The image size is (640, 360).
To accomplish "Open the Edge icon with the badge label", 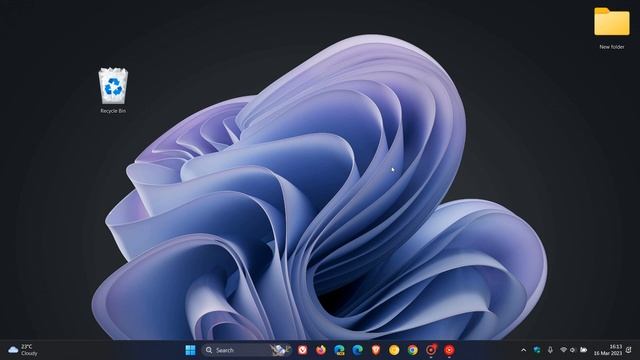I will point(339,350).
